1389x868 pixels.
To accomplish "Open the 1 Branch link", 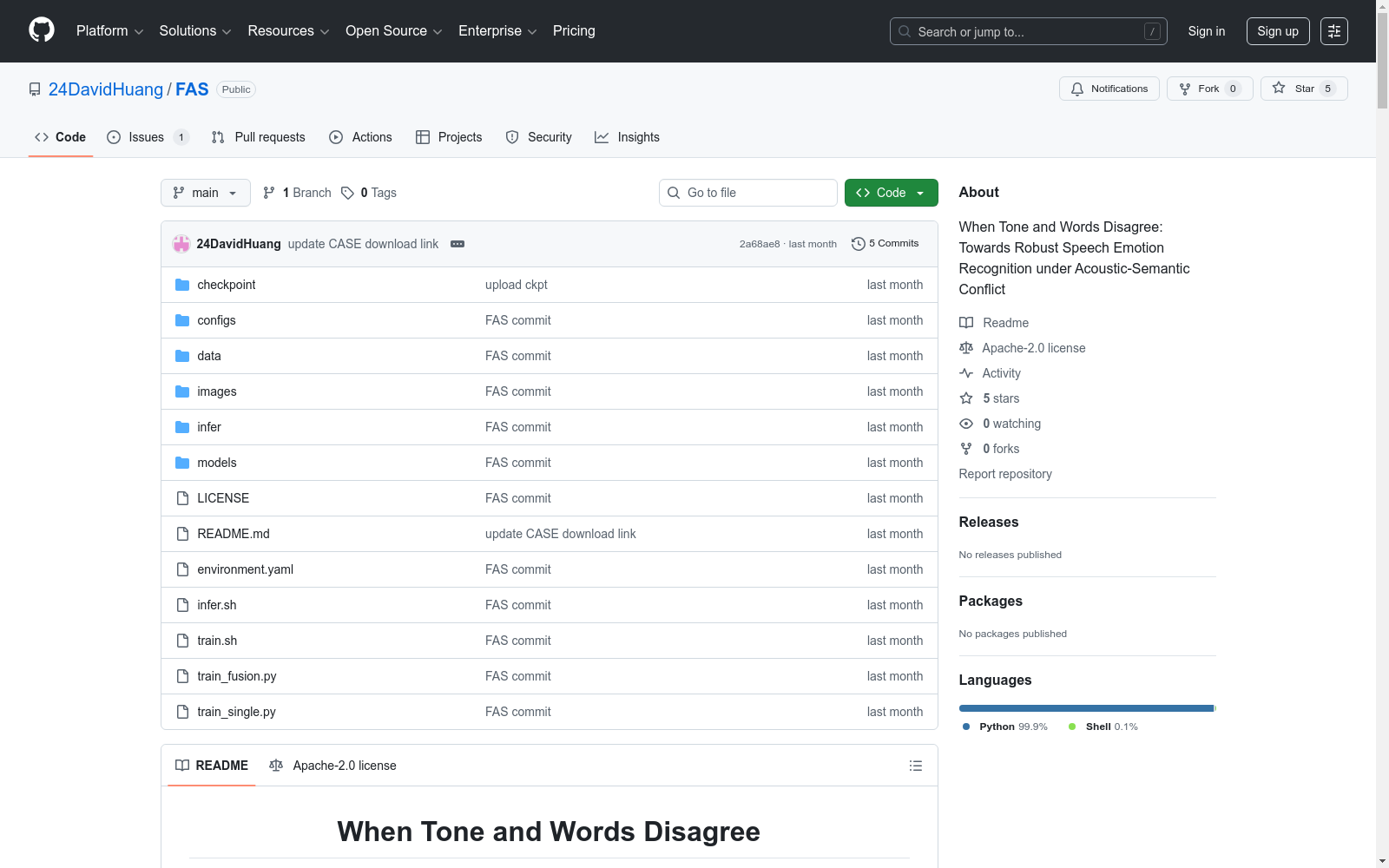I will click(297, 193).
